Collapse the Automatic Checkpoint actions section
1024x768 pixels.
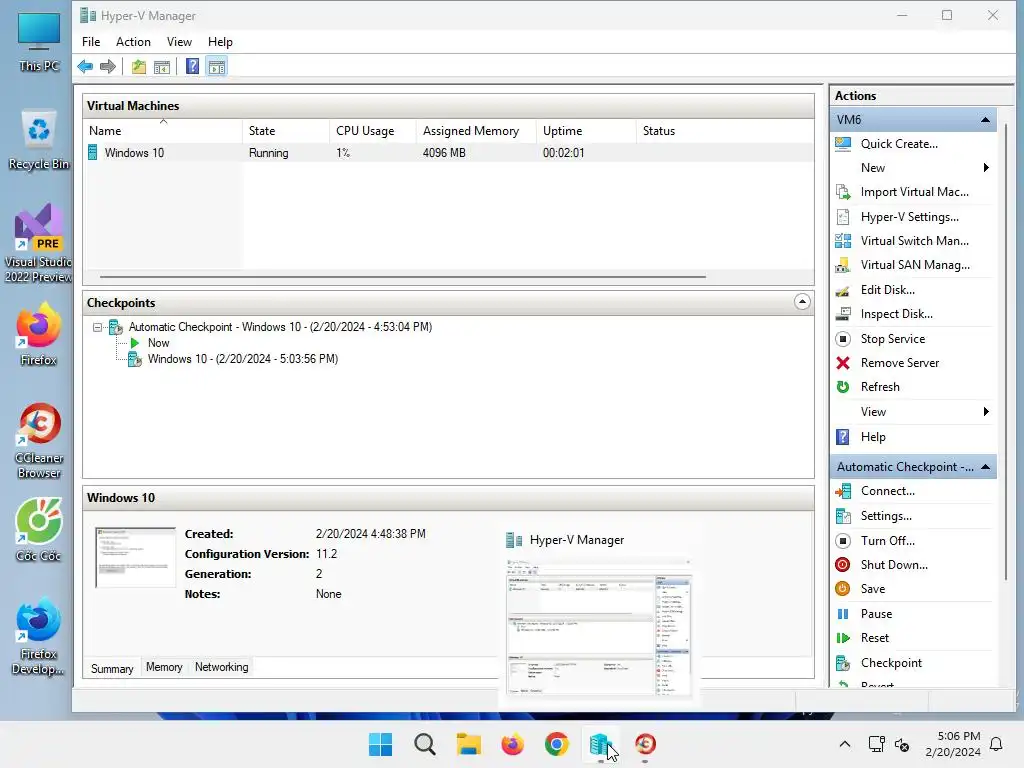click(985, 467)
